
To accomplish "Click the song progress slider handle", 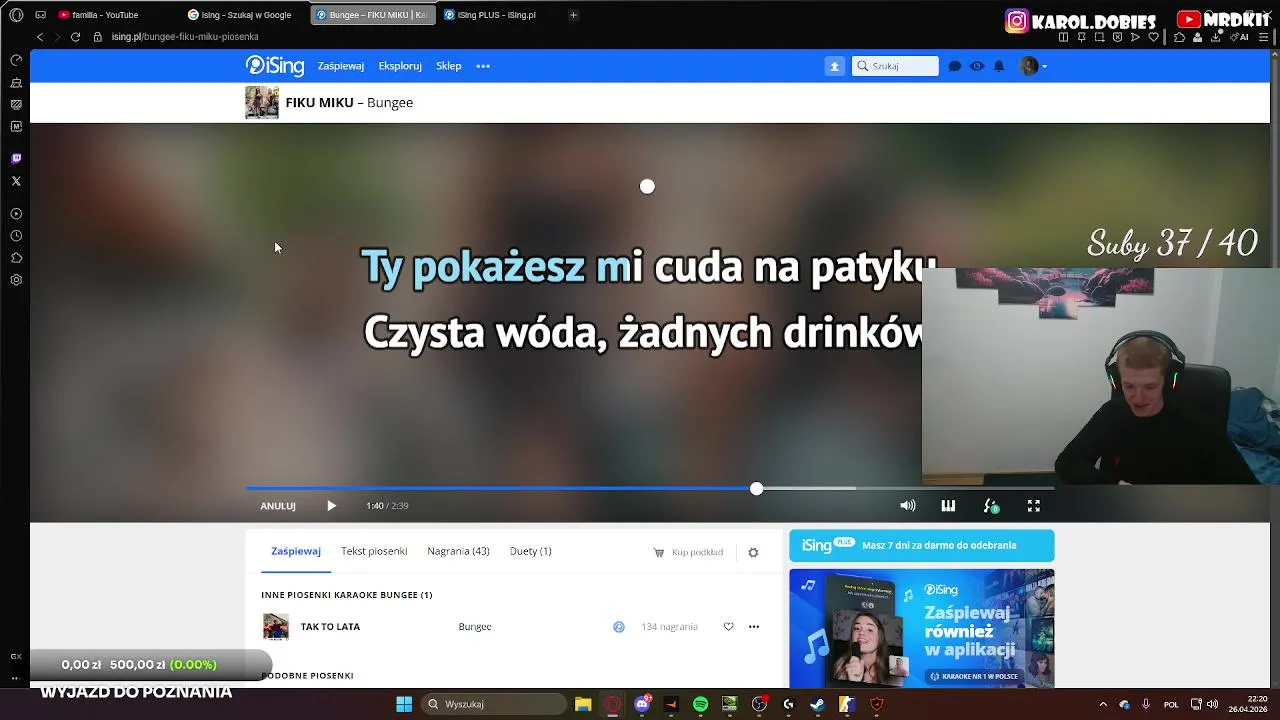I will (756, 488).
